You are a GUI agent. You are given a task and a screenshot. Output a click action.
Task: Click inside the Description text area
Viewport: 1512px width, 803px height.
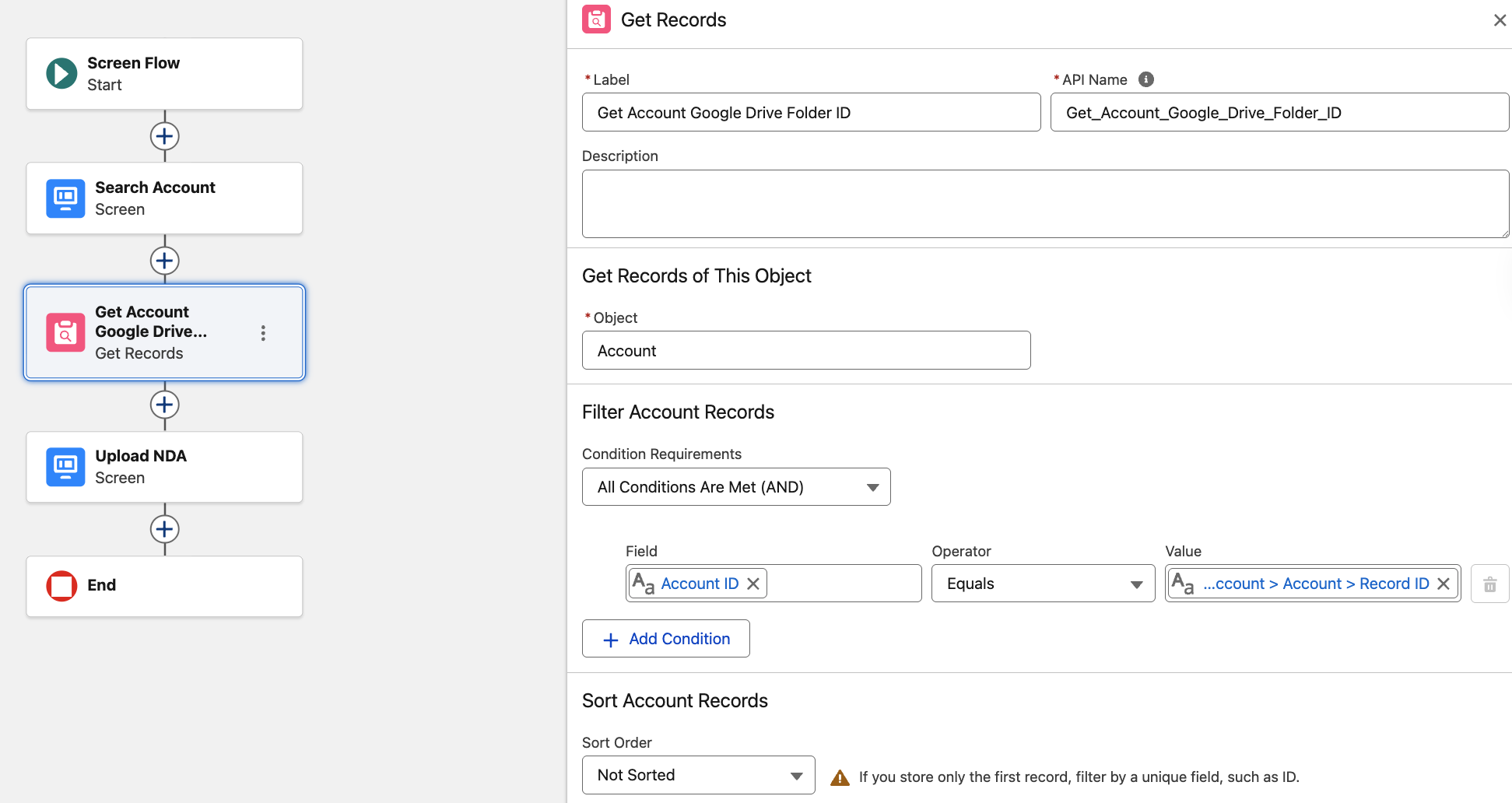(x=1044, y=203)
